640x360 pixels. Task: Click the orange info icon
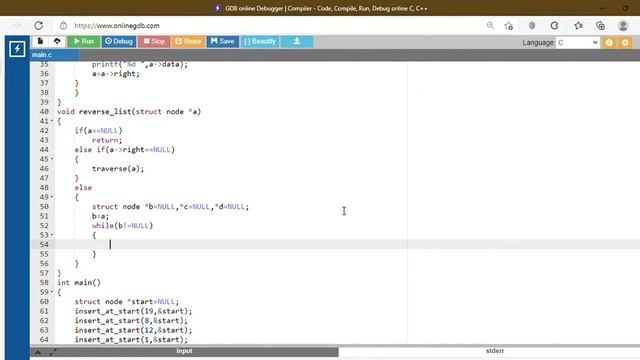(x=609, y=42)
